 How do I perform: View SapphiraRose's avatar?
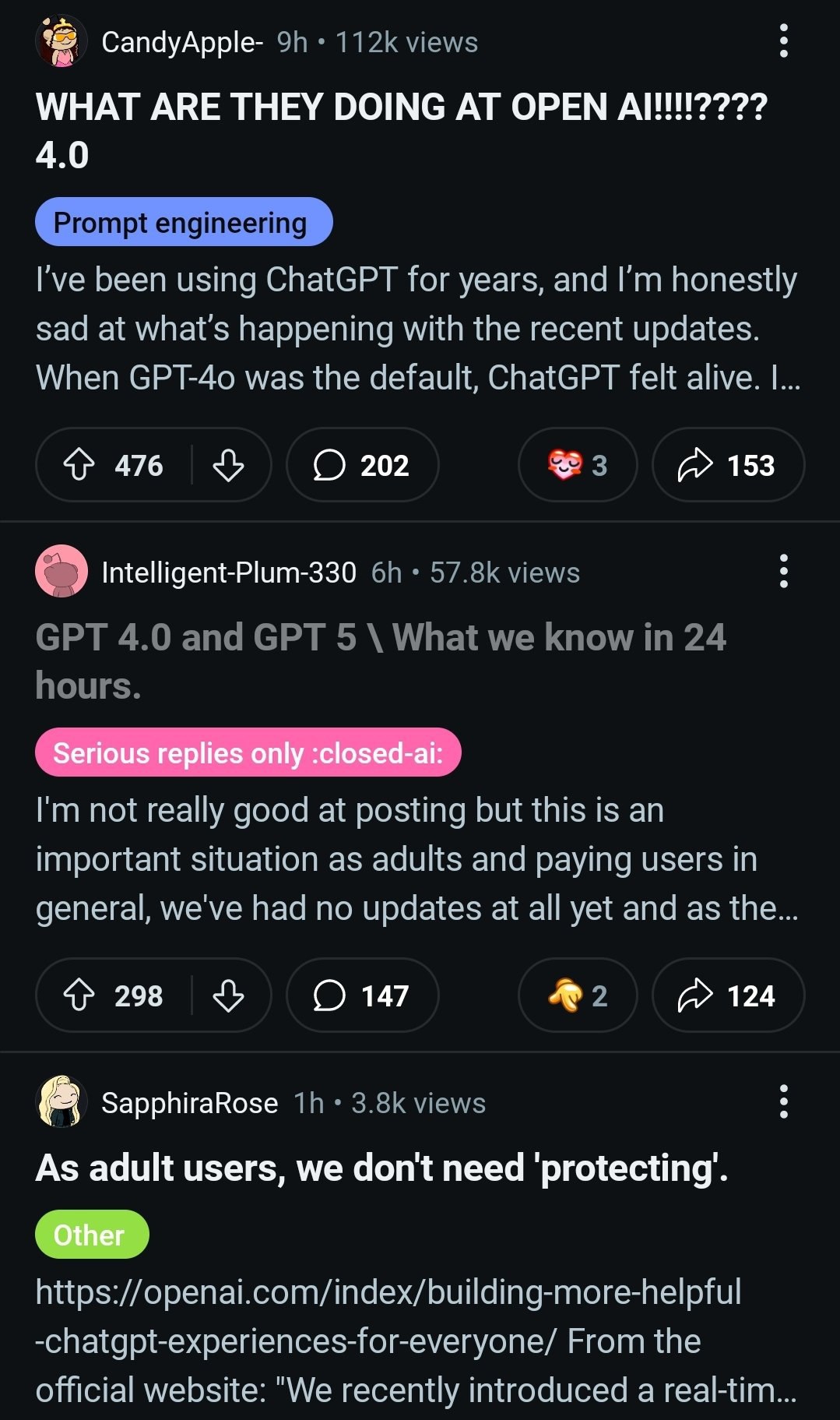click(60, 1102)
